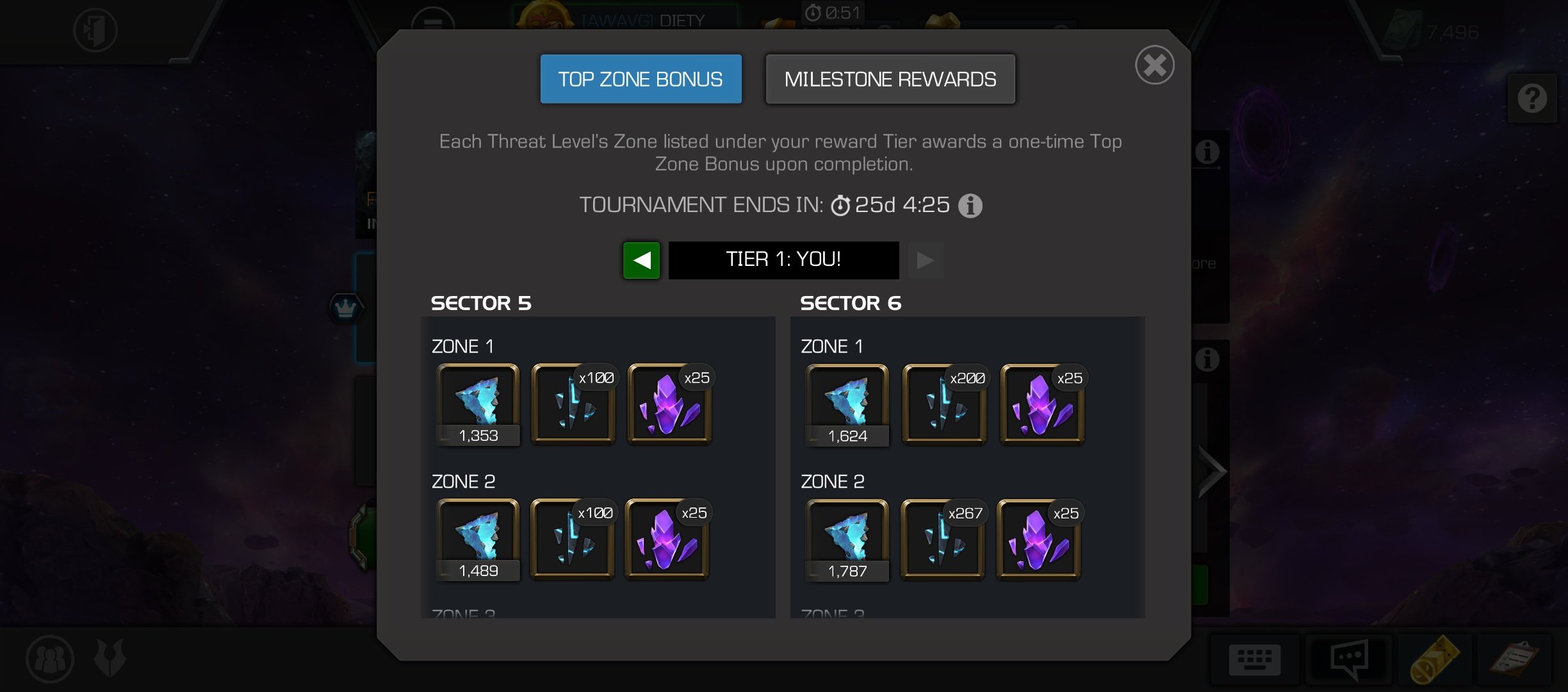Open the help question mark button
The image size is (1568, 692).
1532,98
